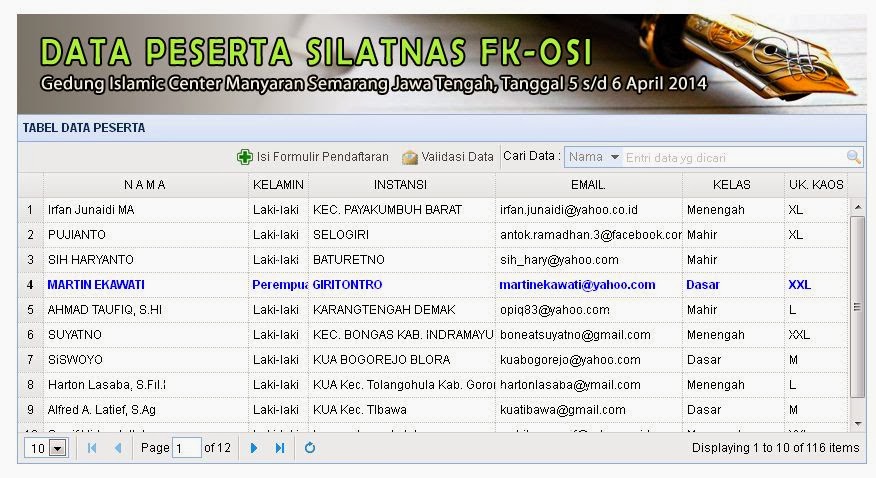The height and width of the screenshot is (478, 876).
Task: Sort by INSTANSI column header
Action: pyautogui.click(x=401, y=185)
